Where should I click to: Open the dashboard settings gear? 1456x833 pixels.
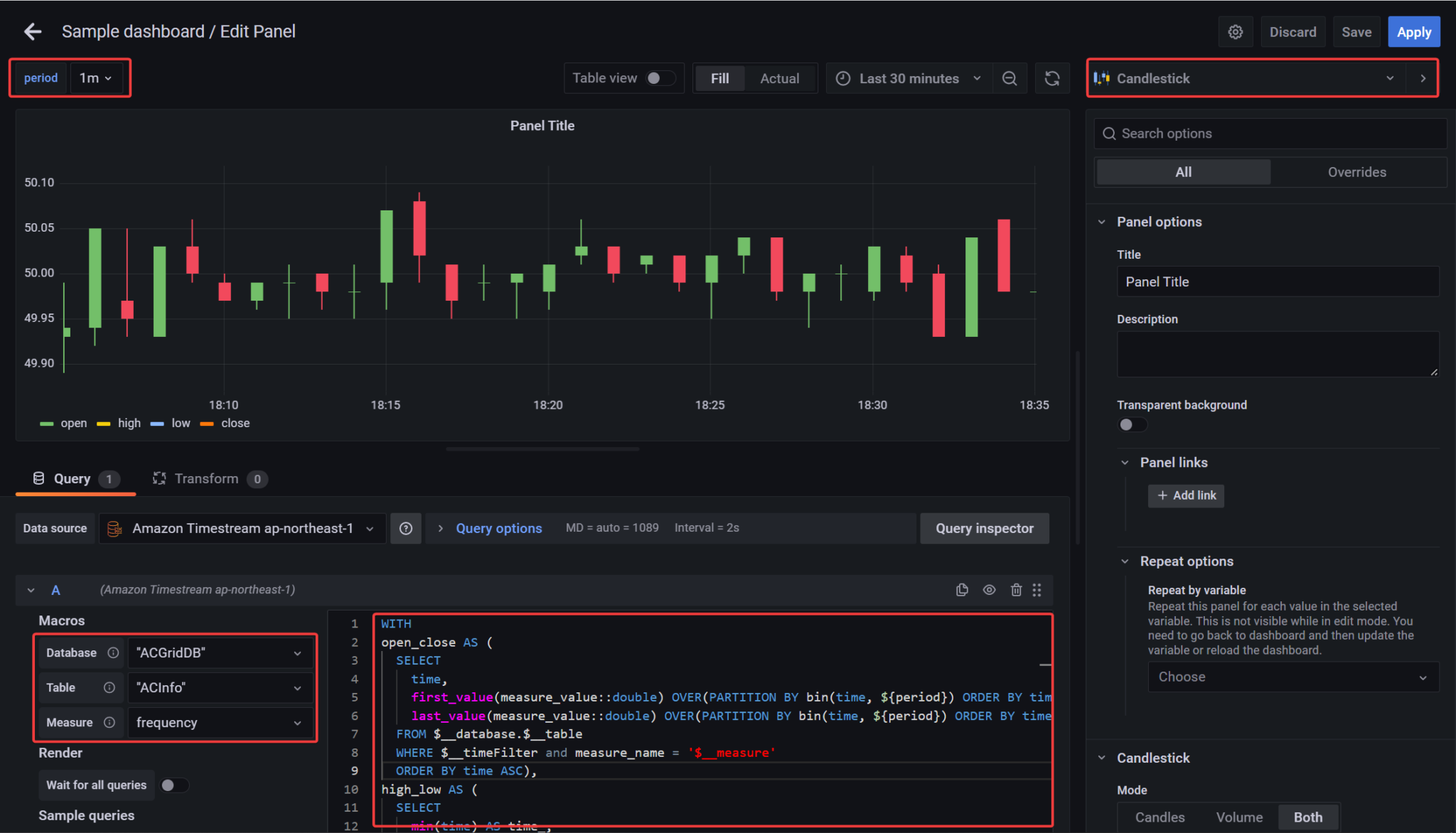tap(1236, 31)
